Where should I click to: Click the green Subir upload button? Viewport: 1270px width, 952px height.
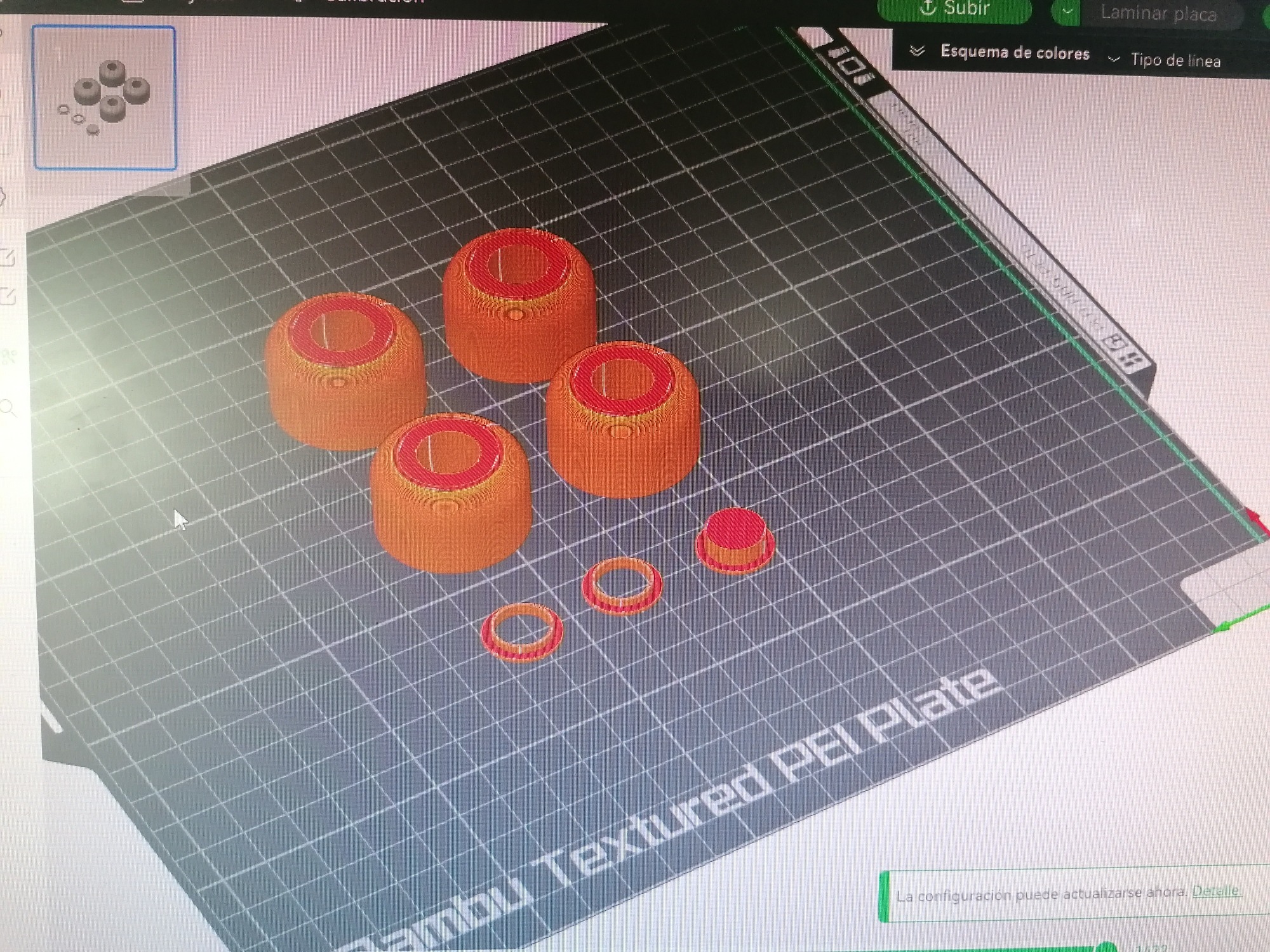point(954,9)
